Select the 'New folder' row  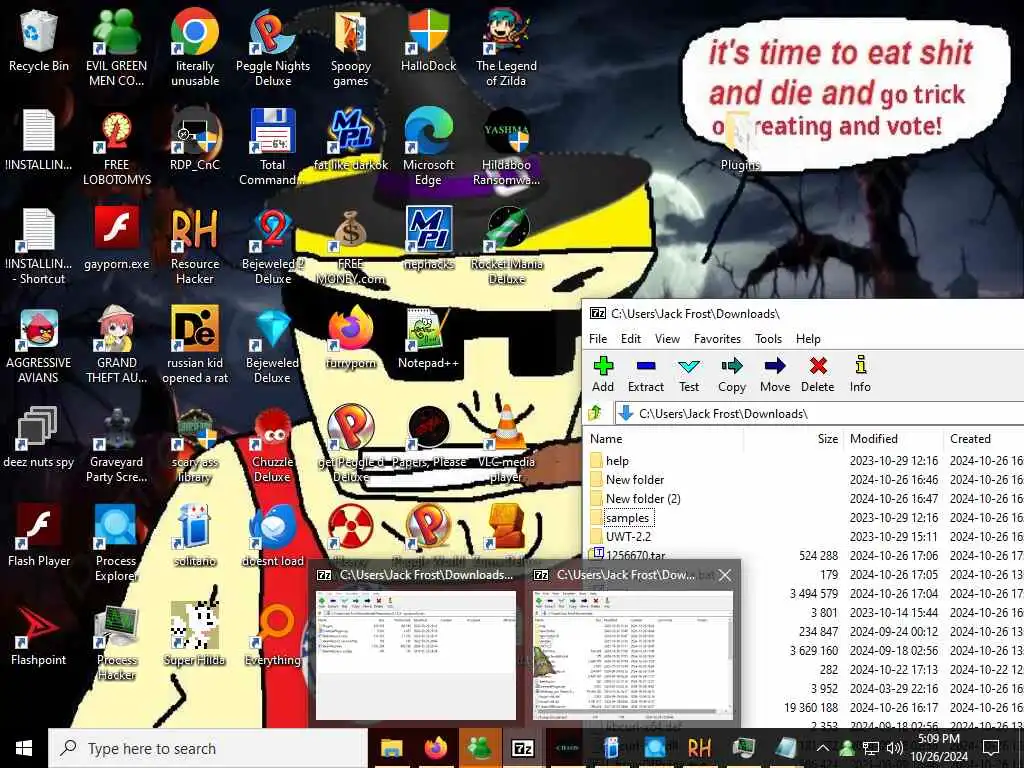pos(805,479)
